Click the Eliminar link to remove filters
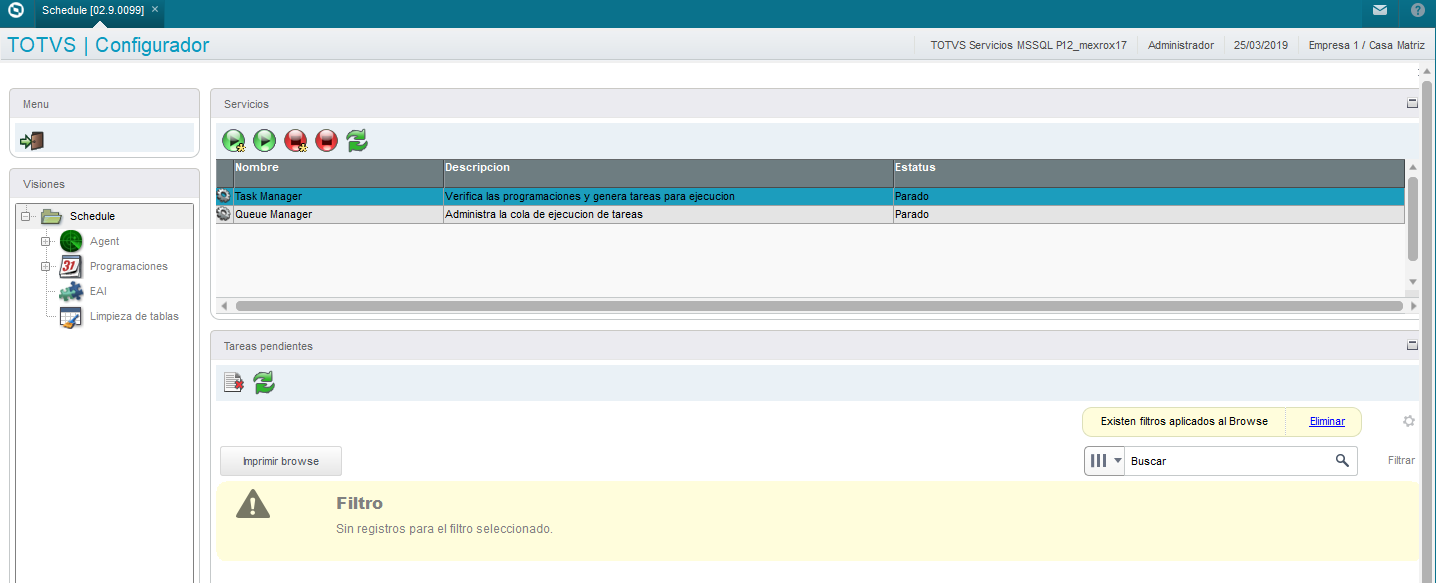 pos(1327,421)
